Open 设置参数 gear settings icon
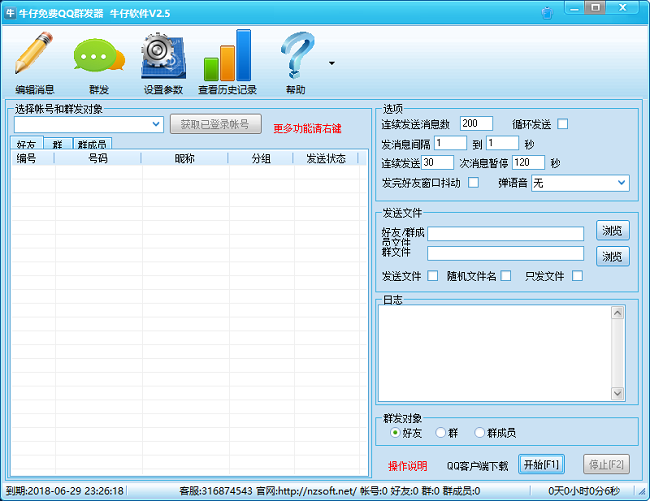The width and height of the screenshot is (650, 501). (165, 58)
